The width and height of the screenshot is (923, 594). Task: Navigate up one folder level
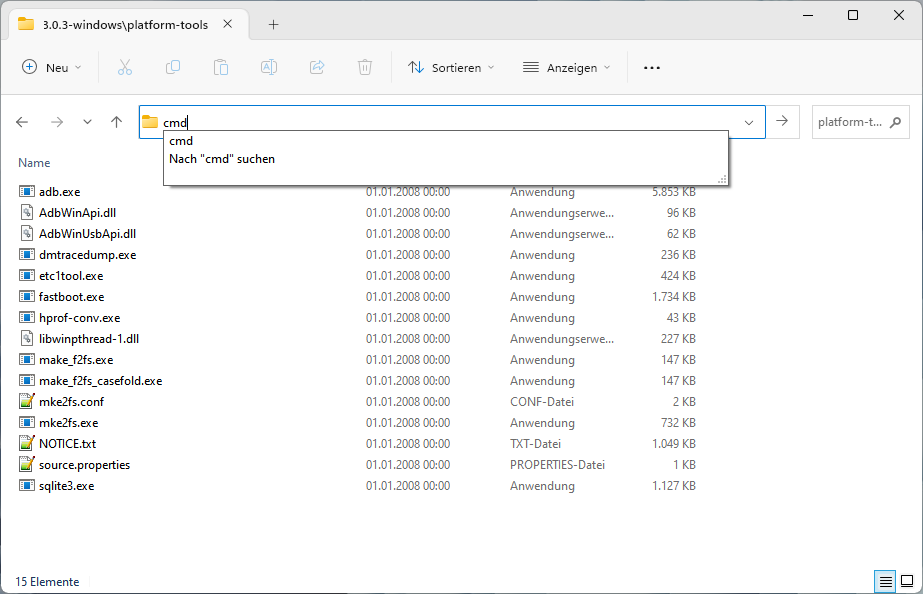[x=116, y=122]
